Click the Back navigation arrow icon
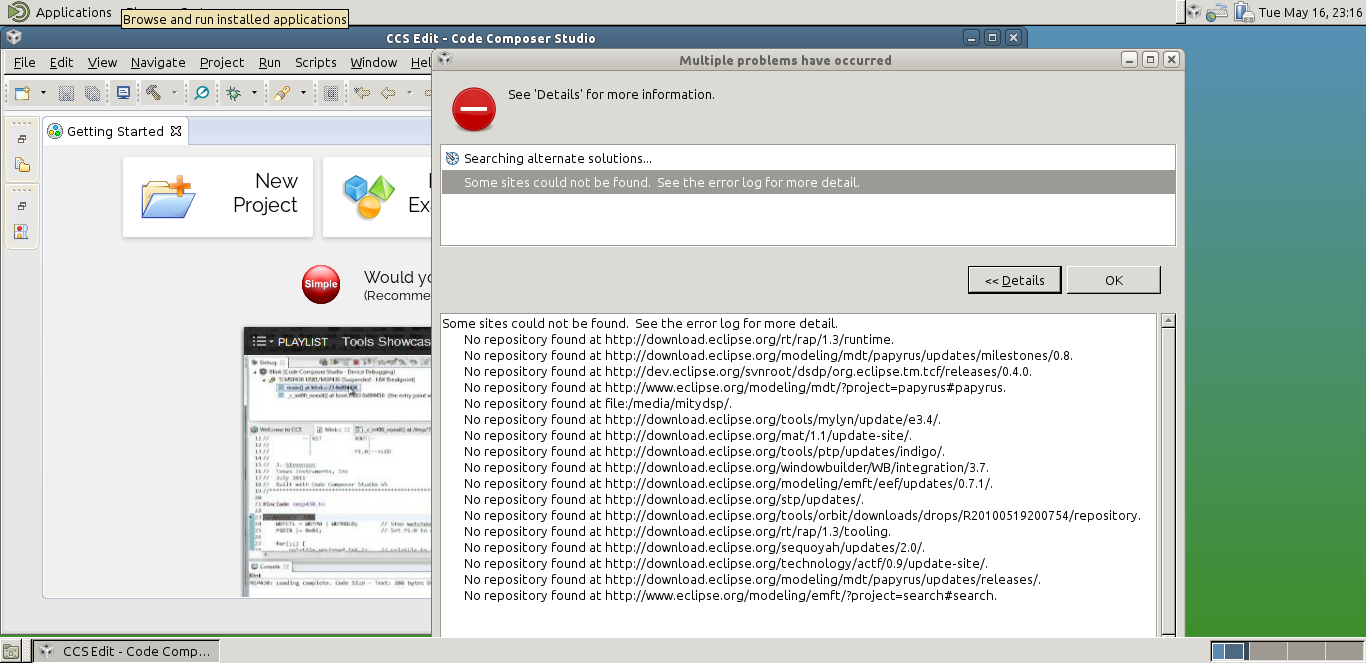 click(x=388, y=93)
